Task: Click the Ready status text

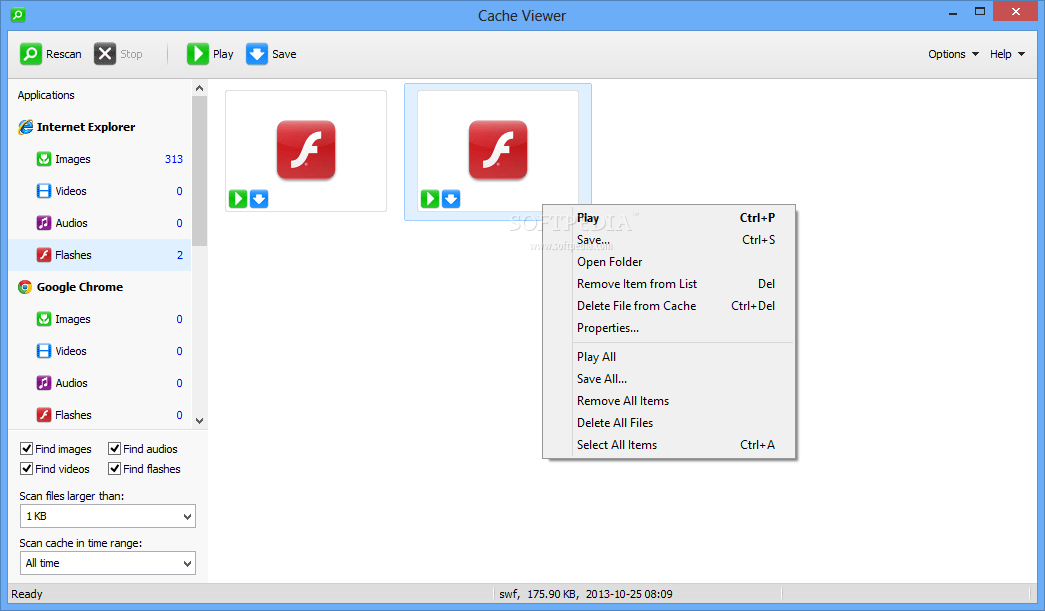Action: click(x=27, y=594)
